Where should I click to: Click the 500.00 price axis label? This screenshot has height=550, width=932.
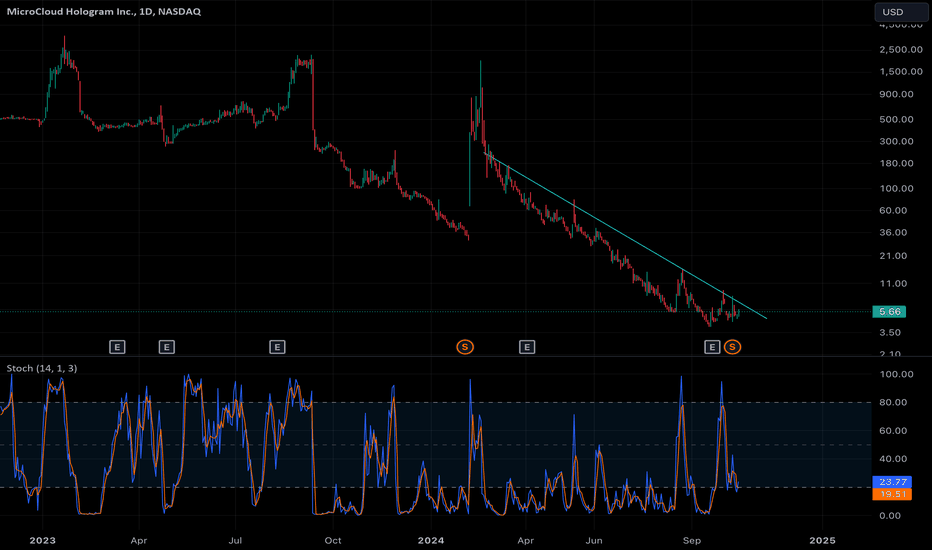tap(896, 119)
